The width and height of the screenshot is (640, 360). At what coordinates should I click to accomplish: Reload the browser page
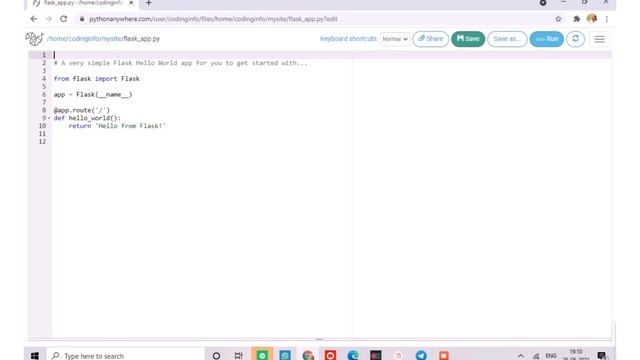(x=64, y=19)
